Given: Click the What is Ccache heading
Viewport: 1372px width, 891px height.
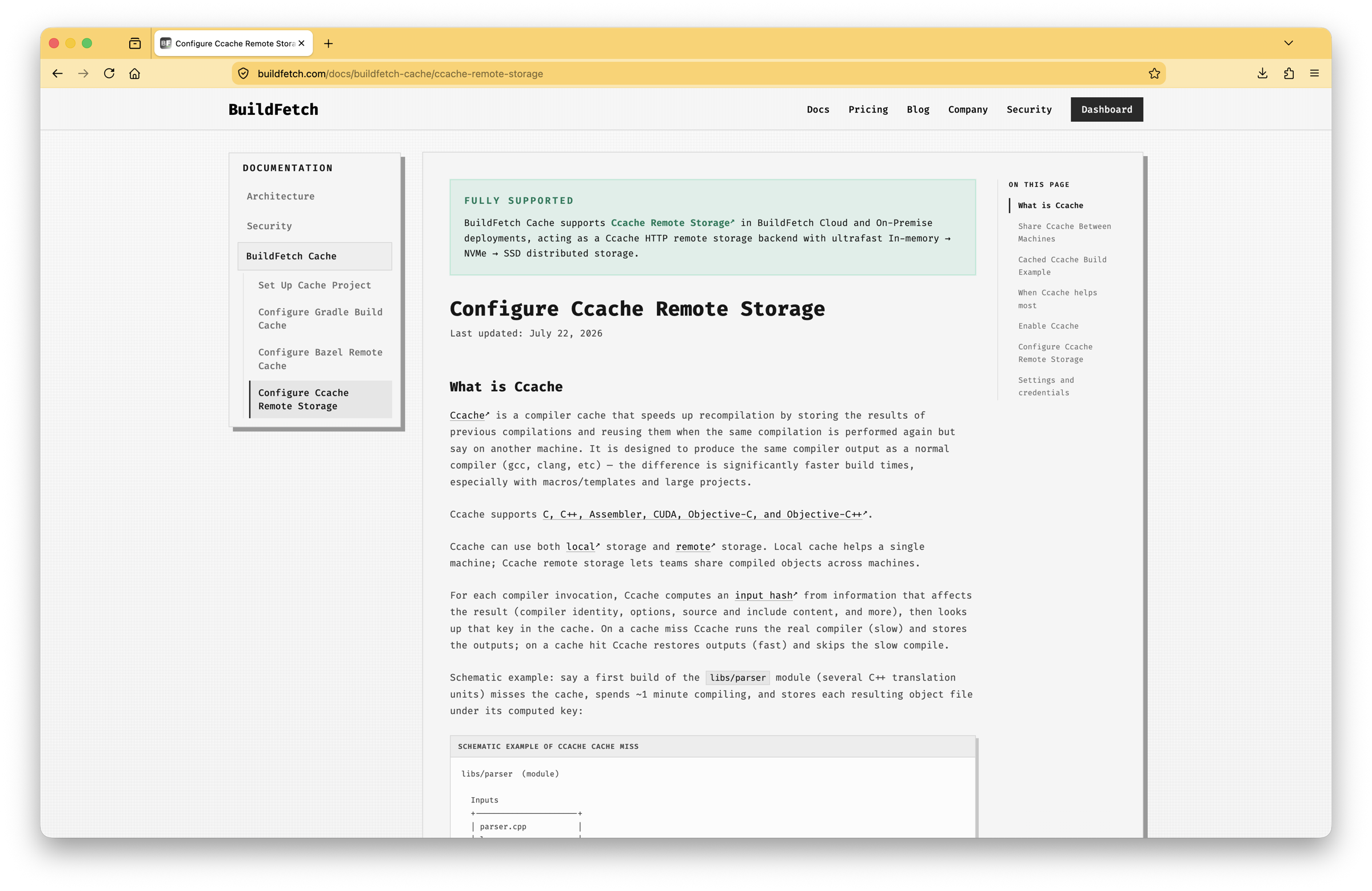Looking at the screenshot, I should pos(505,387).
